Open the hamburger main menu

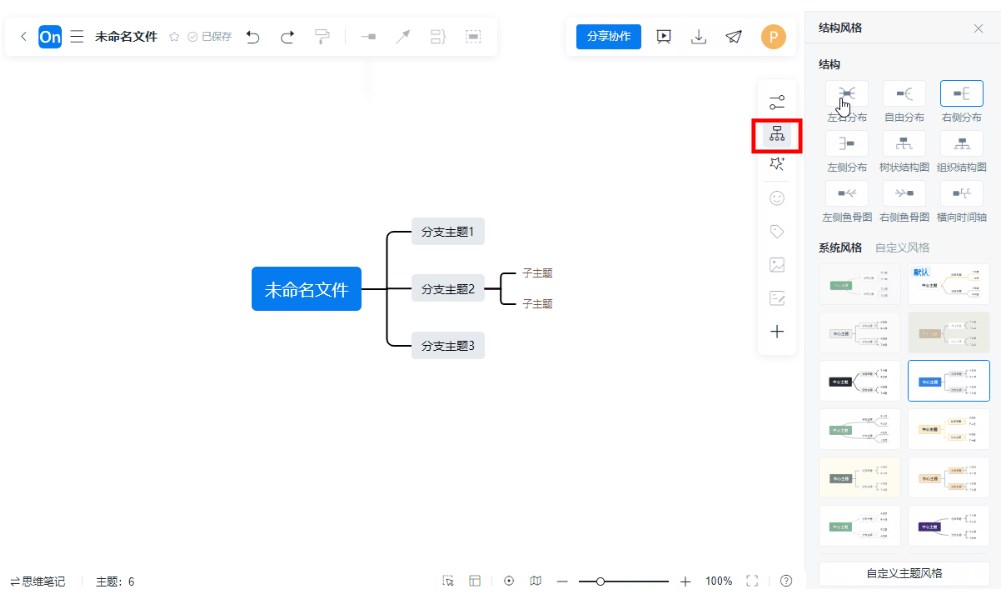(77, 37)
